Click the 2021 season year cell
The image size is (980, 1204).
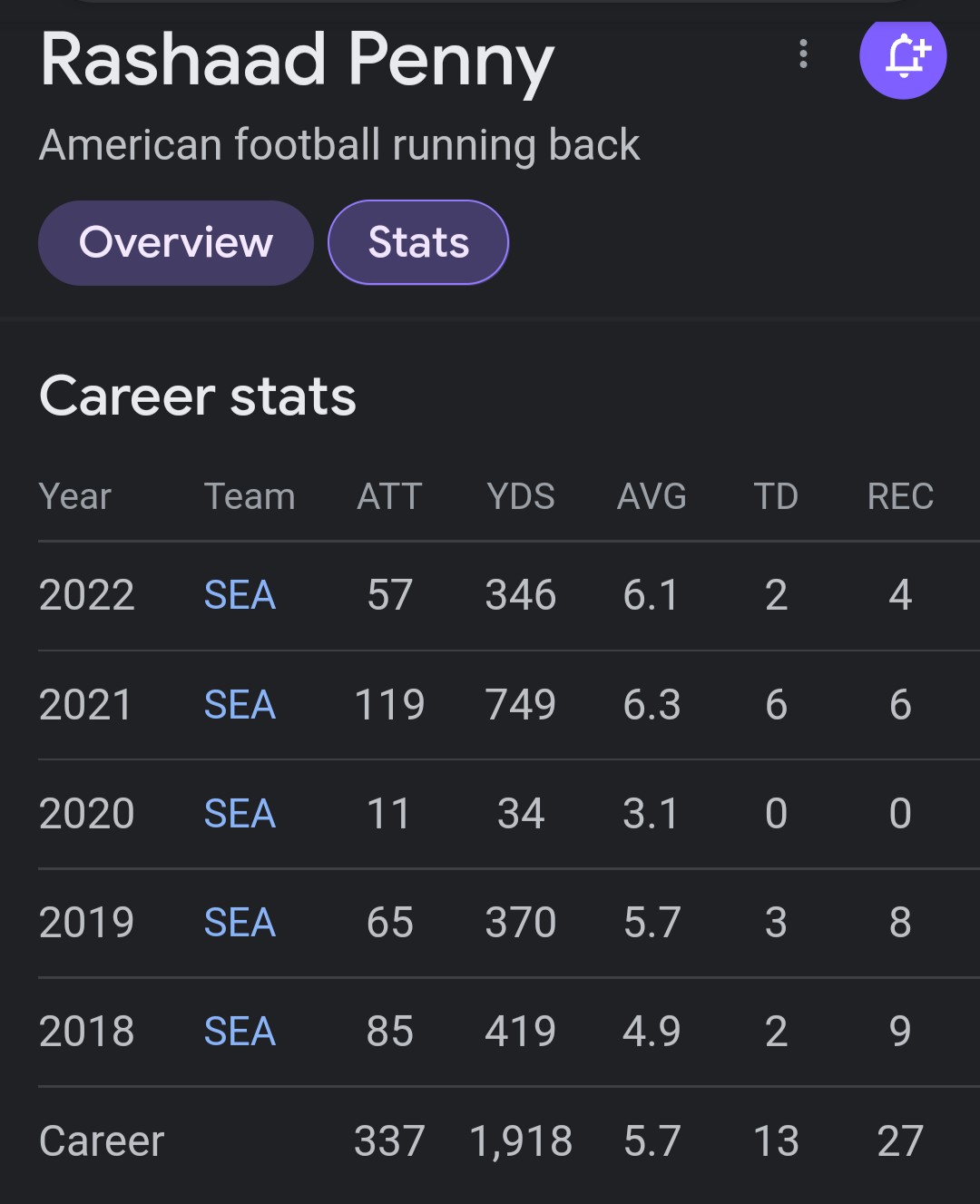coord(86,705)
